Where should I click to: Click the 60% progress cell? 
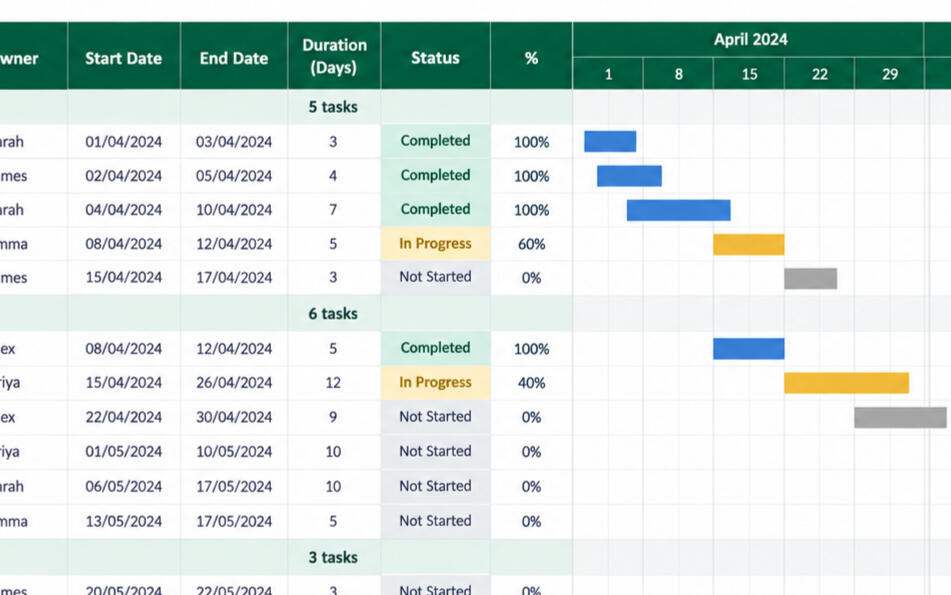coord(531,244)
